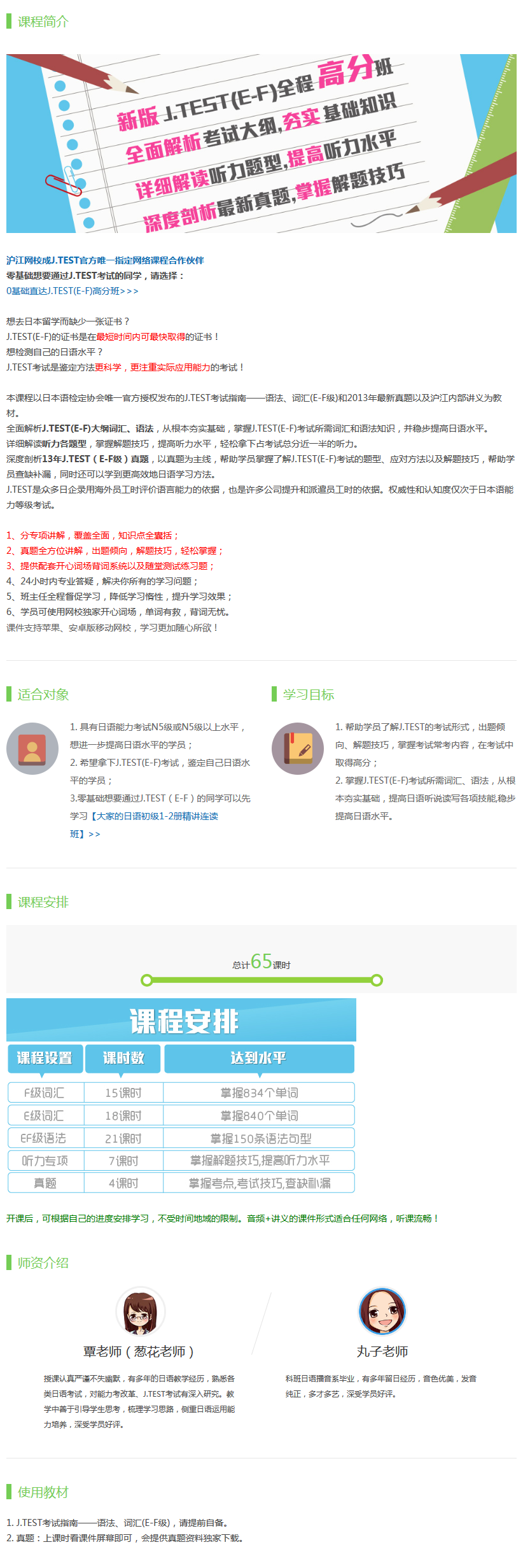Click the green 开课后，可根据自己的进度安排学习 note
Screen dimensions: 523x1568
pos(223,1218)
